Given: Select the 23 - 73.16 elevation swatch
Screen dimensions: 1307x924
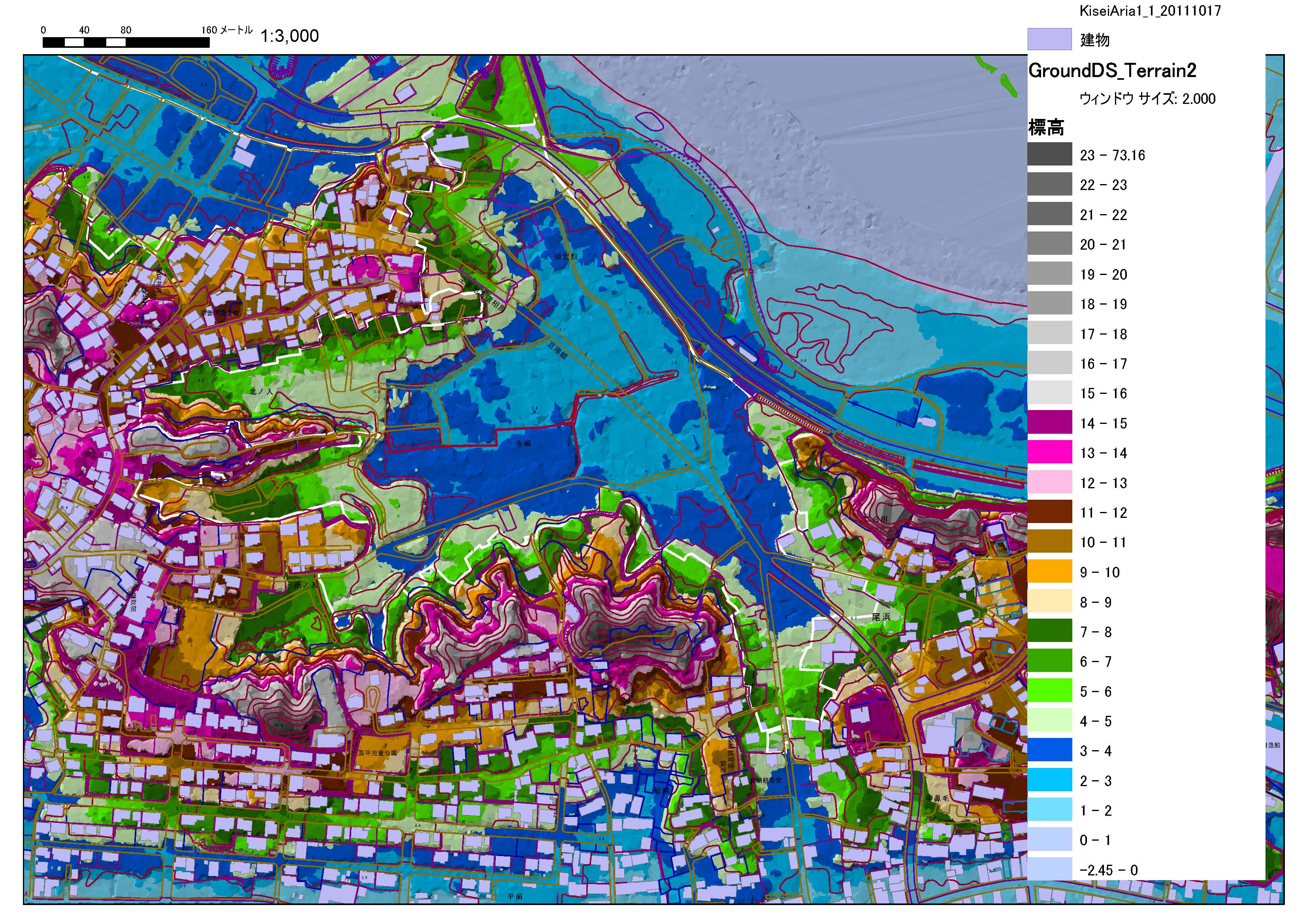Looking at the screenshot, I should (1049, 154).
